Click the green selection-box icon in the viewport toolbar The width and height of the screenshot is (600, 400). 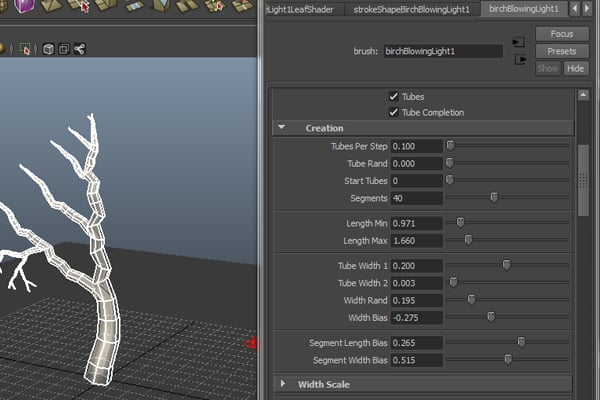tap(25, 48)
